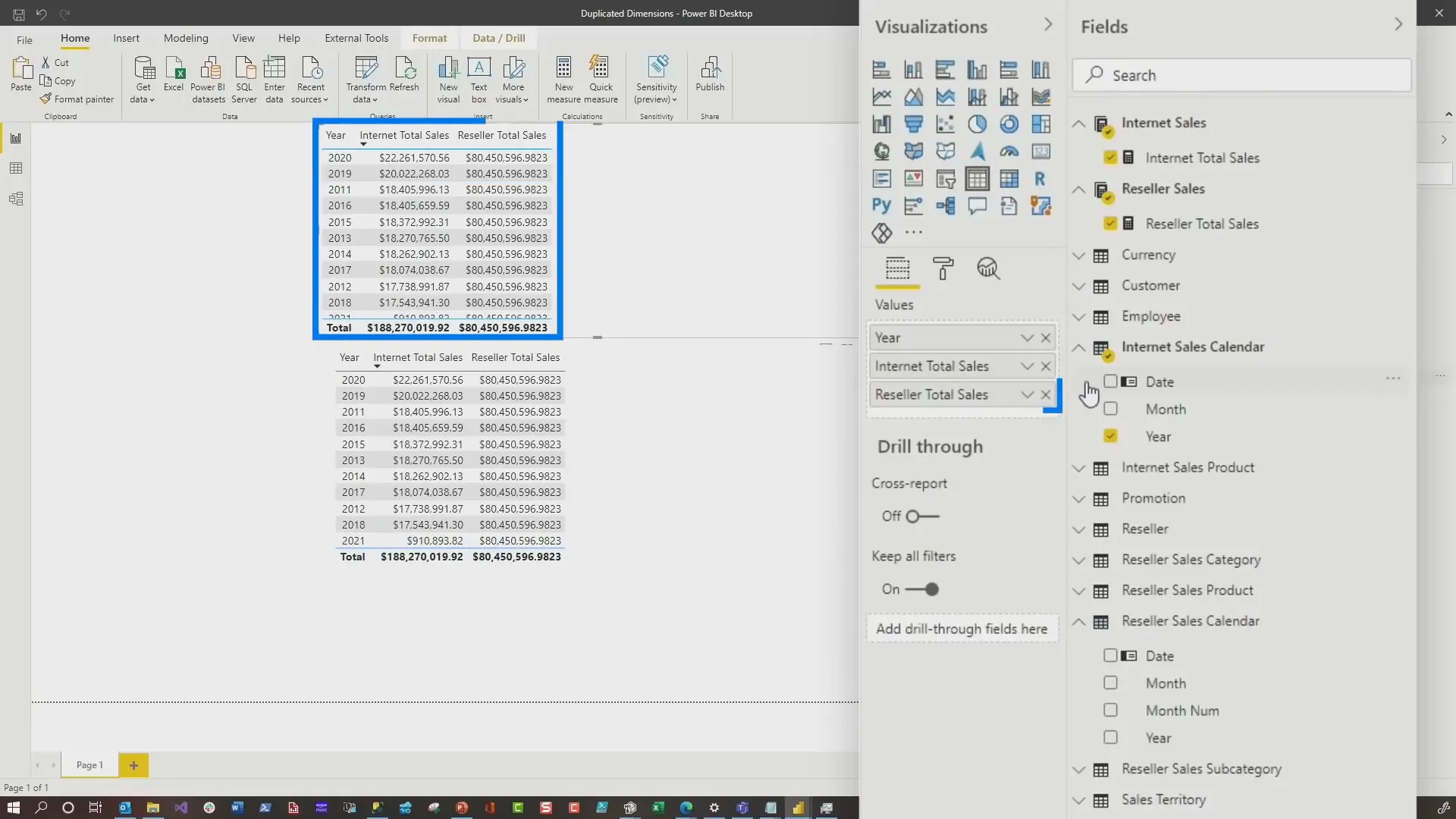Check the Month field under Internet Sales Calendar

[1112, 409]
